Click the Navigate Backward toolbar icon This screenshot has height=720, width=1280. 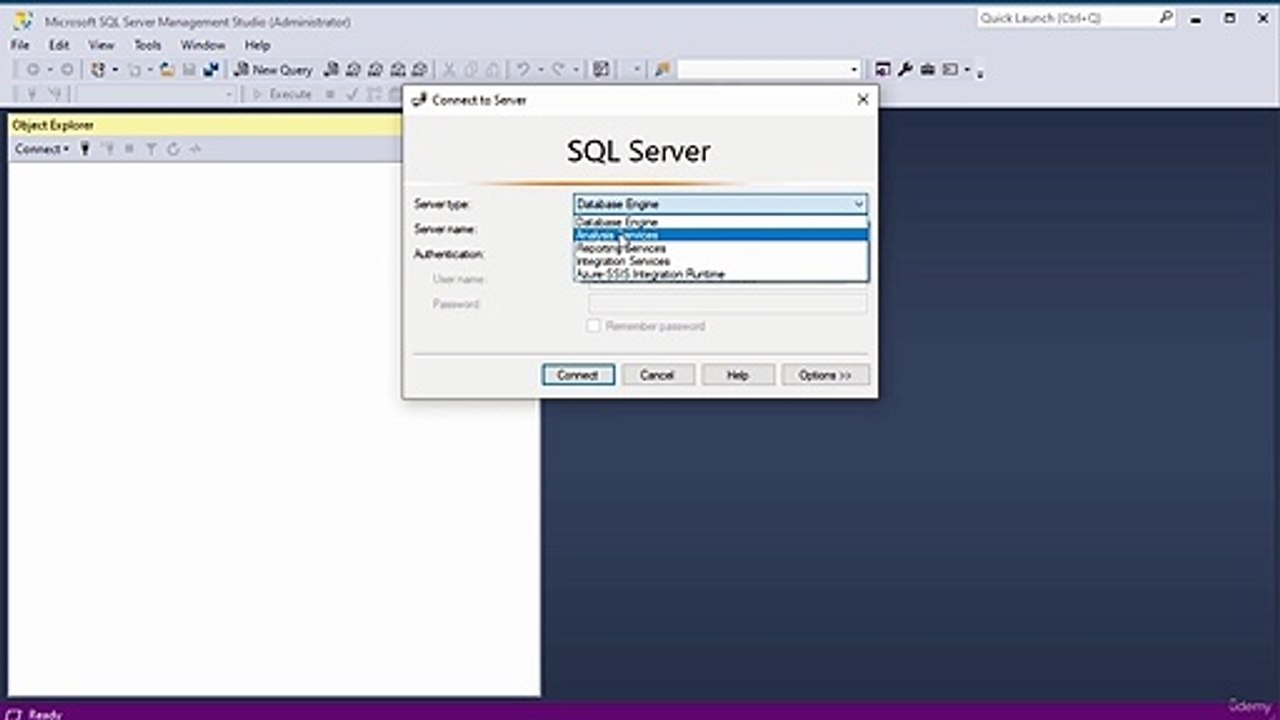pos(33,70)
